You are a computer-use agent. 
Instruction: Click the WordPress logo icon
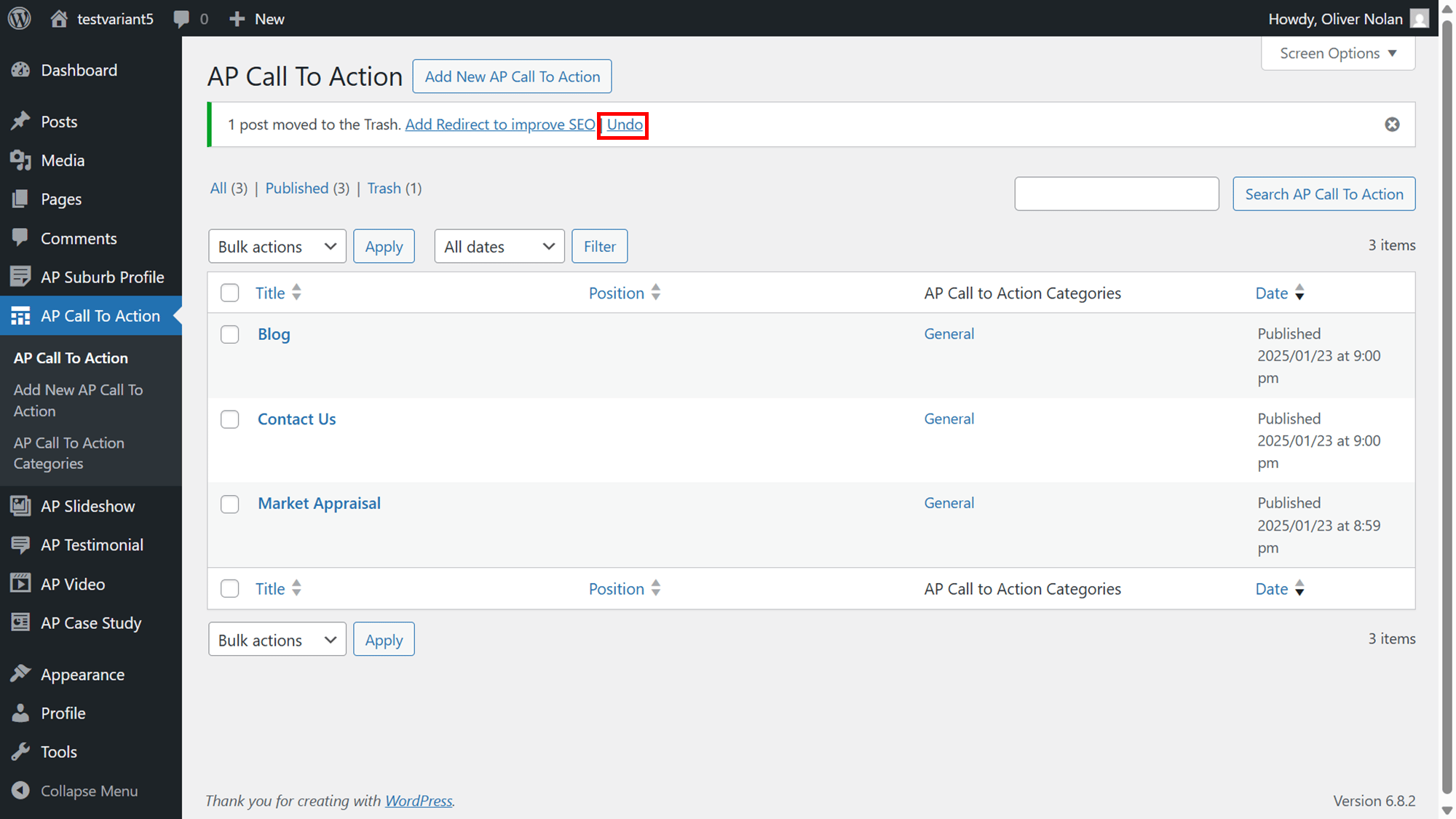[x=20, y=18]
